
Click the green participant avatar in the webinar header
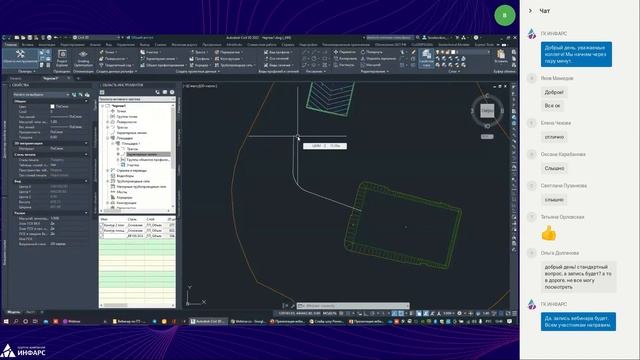504,16
